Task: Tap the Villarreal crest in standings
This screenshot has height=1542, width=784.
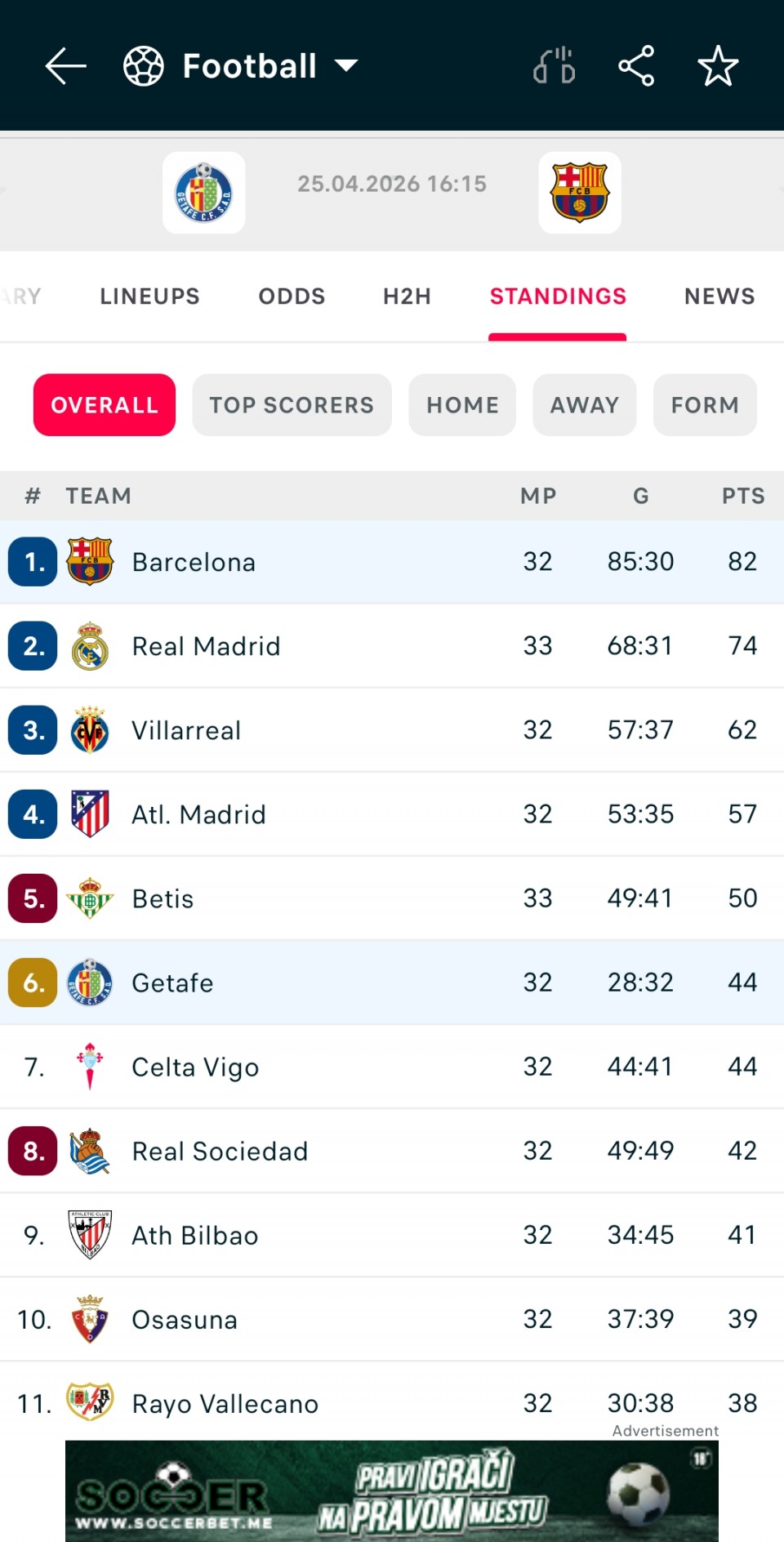Action: (x=90, y=730)
